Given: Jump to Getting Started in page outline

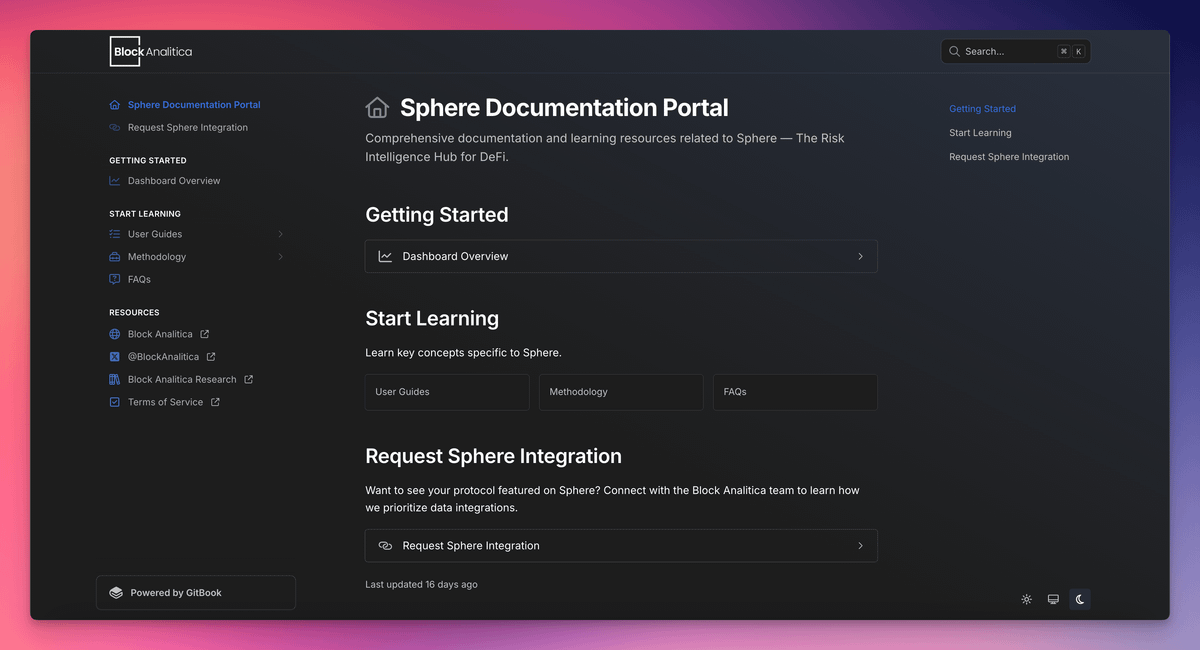Looking at the screenshot, I should (x=982, y=109).
